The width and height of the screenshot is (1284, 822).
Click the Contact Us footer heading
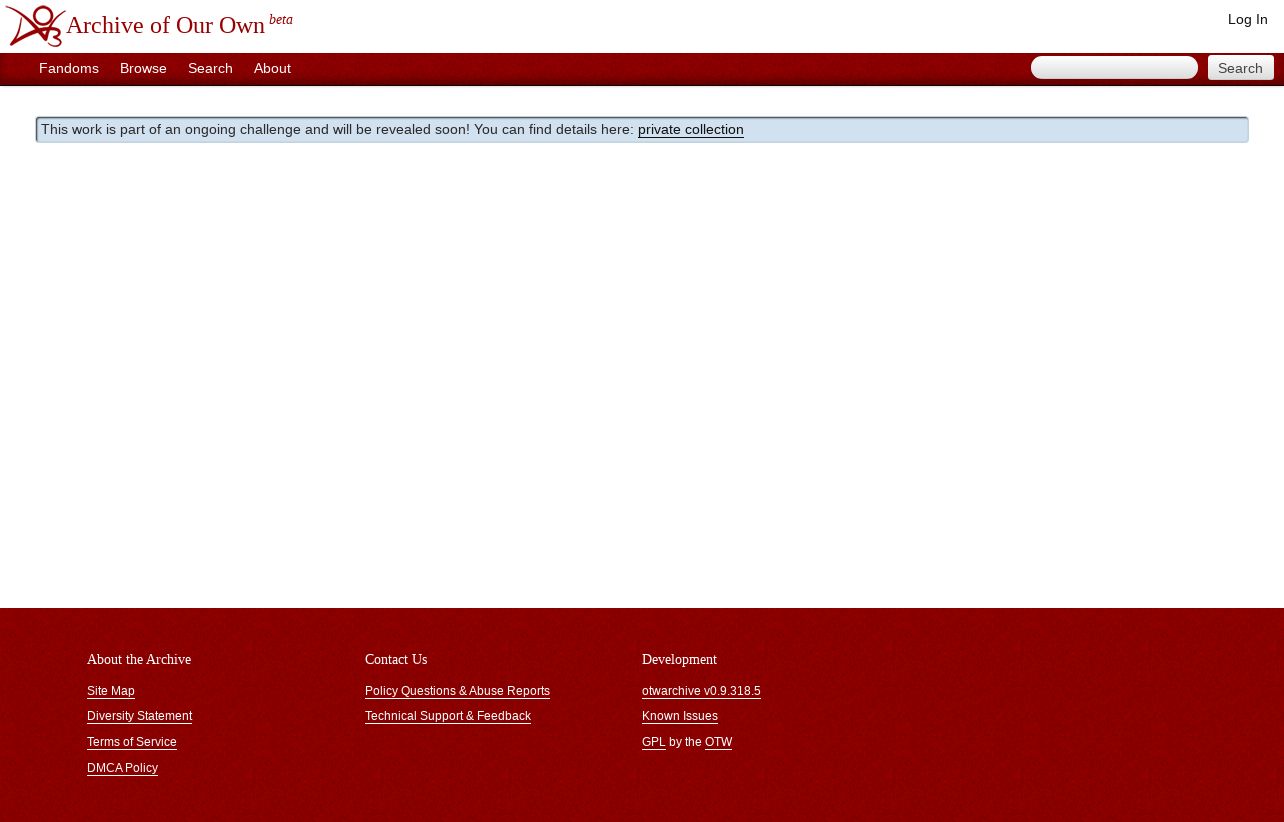(x=396, y=659)
